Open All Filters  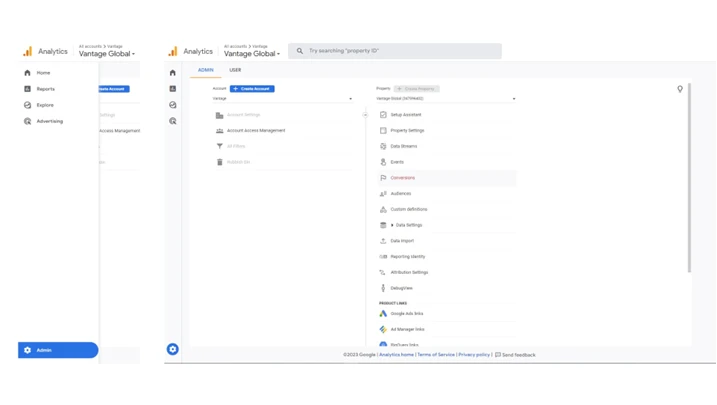coord(236,146)
